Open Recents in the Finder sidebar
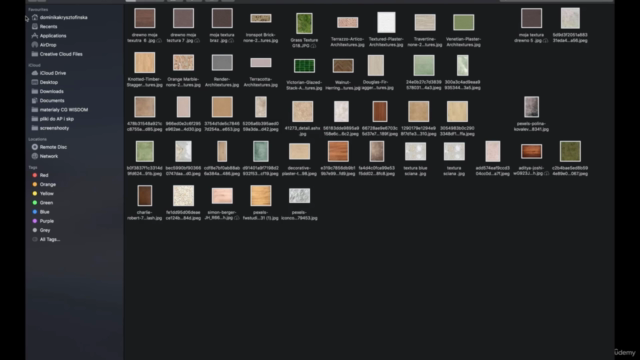The image size is (640, 360). pyautogui.click(x=44, y=27)
